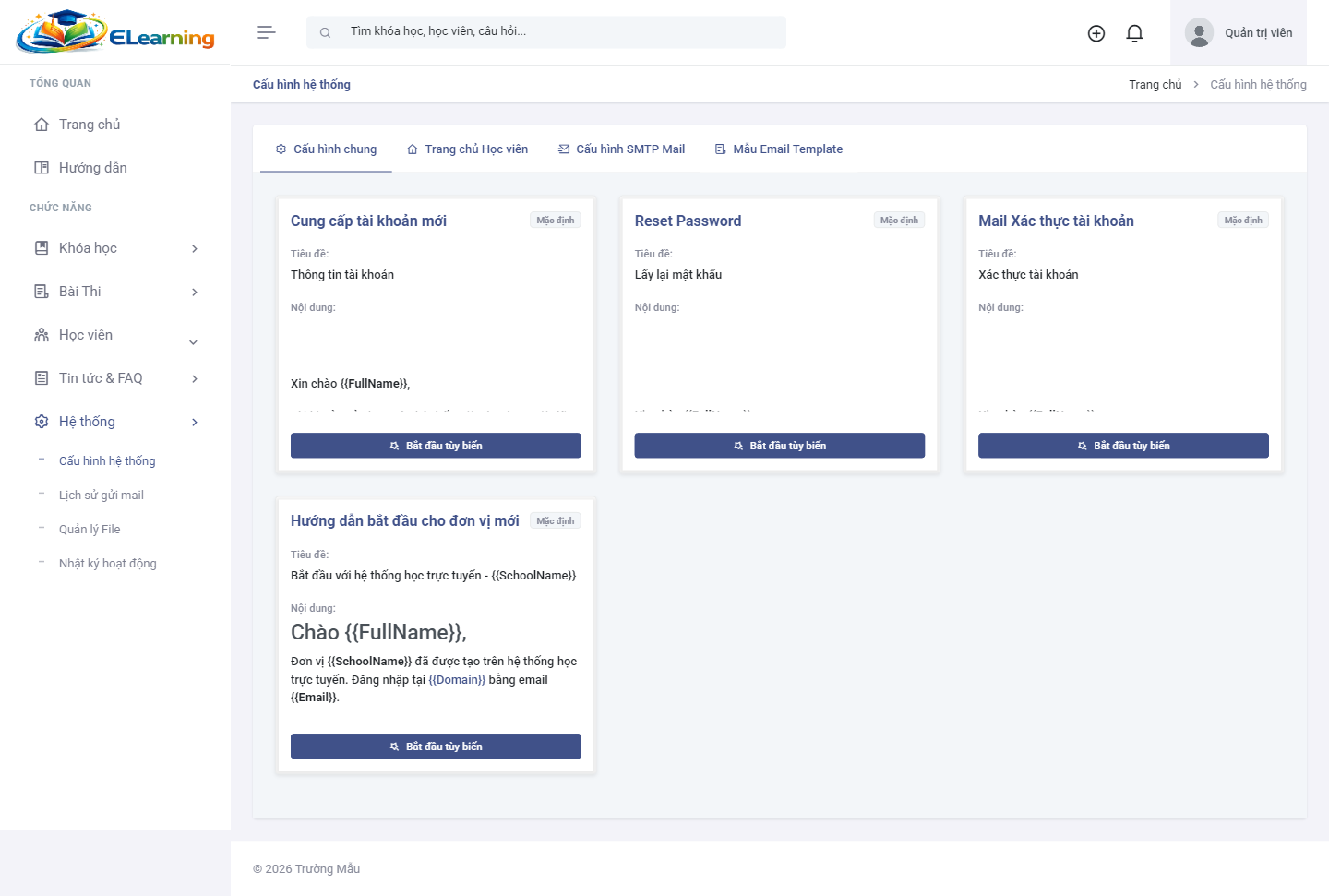This screenshot has width=1329, height=896.
Task: Toggle the sidebar hamburger menu icon
Action: tap(266, 32)
